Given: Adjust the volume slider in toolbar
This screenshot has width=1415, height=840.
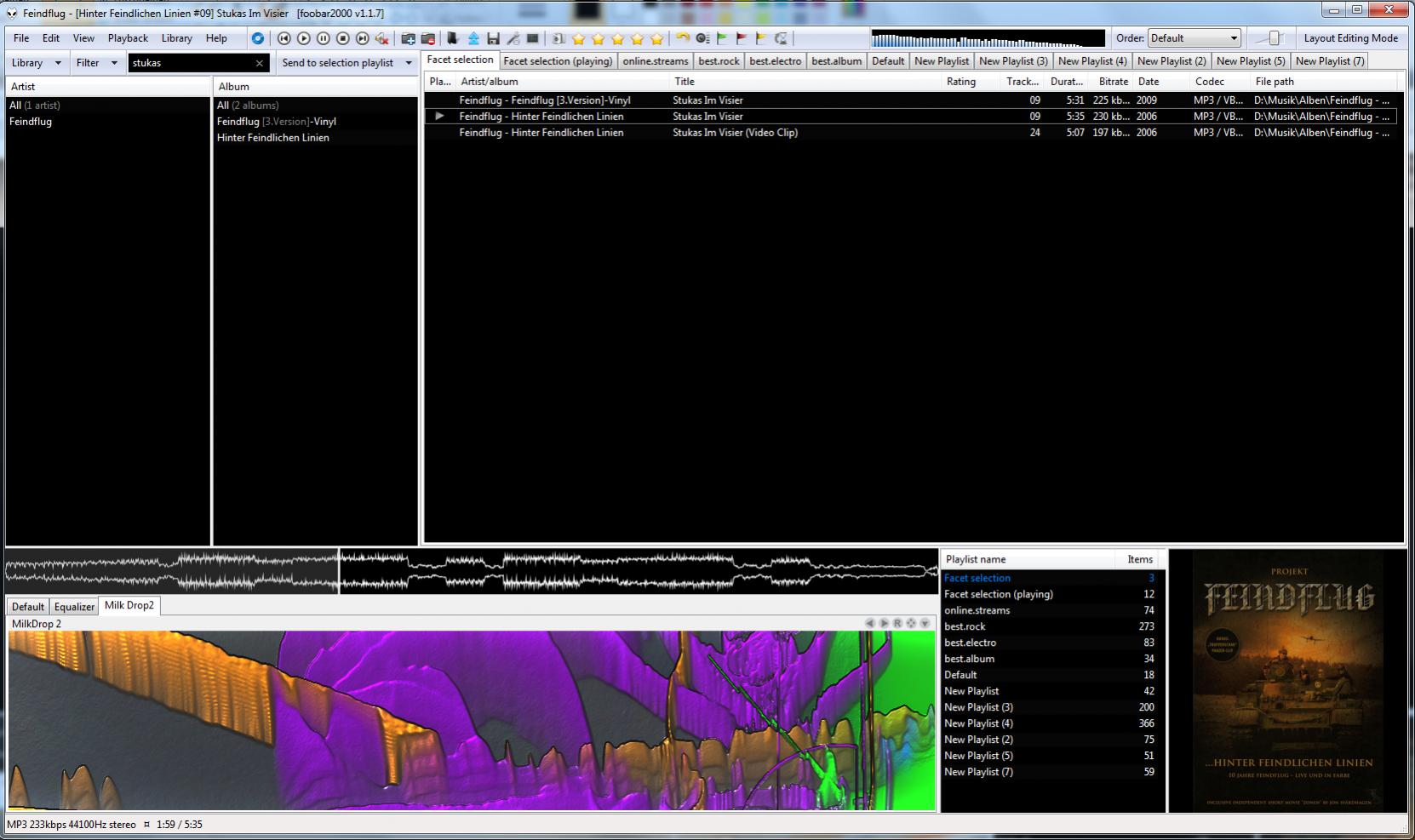Looking at the screenshot, I should click(1272, 38).
